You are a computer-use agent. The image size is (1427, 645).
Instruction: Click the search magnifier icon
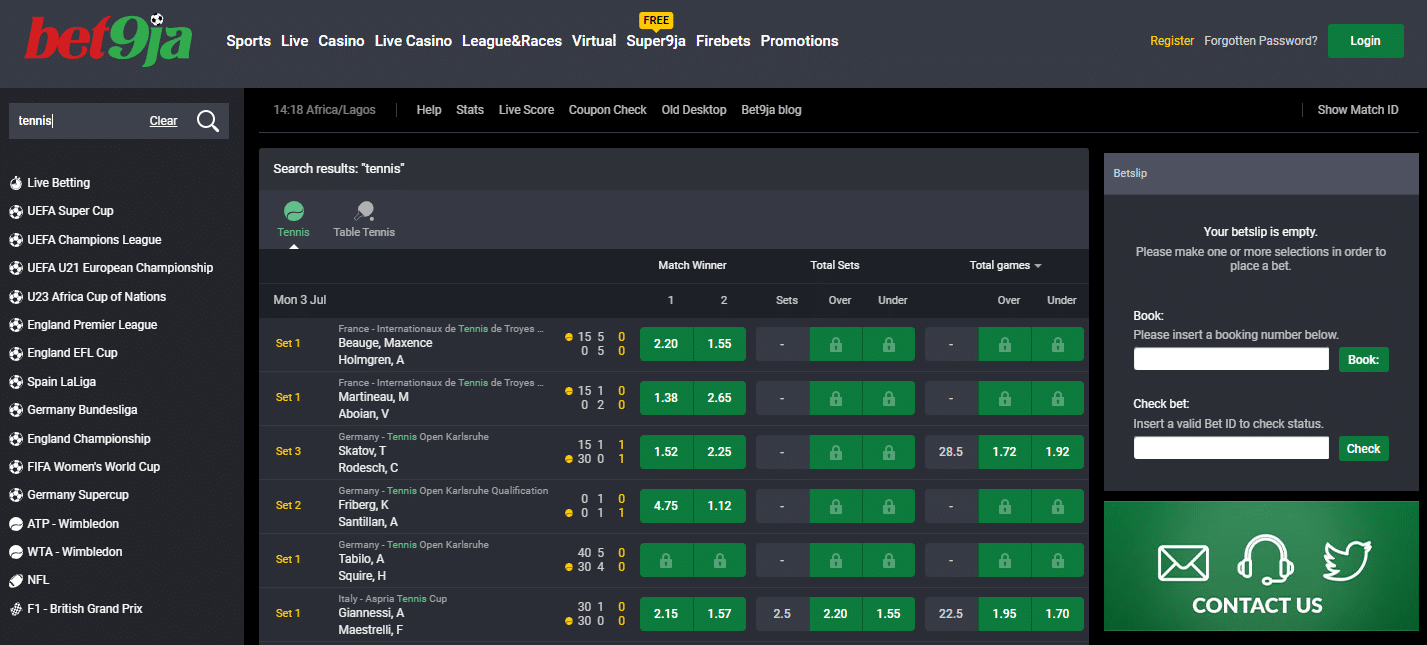207,120
